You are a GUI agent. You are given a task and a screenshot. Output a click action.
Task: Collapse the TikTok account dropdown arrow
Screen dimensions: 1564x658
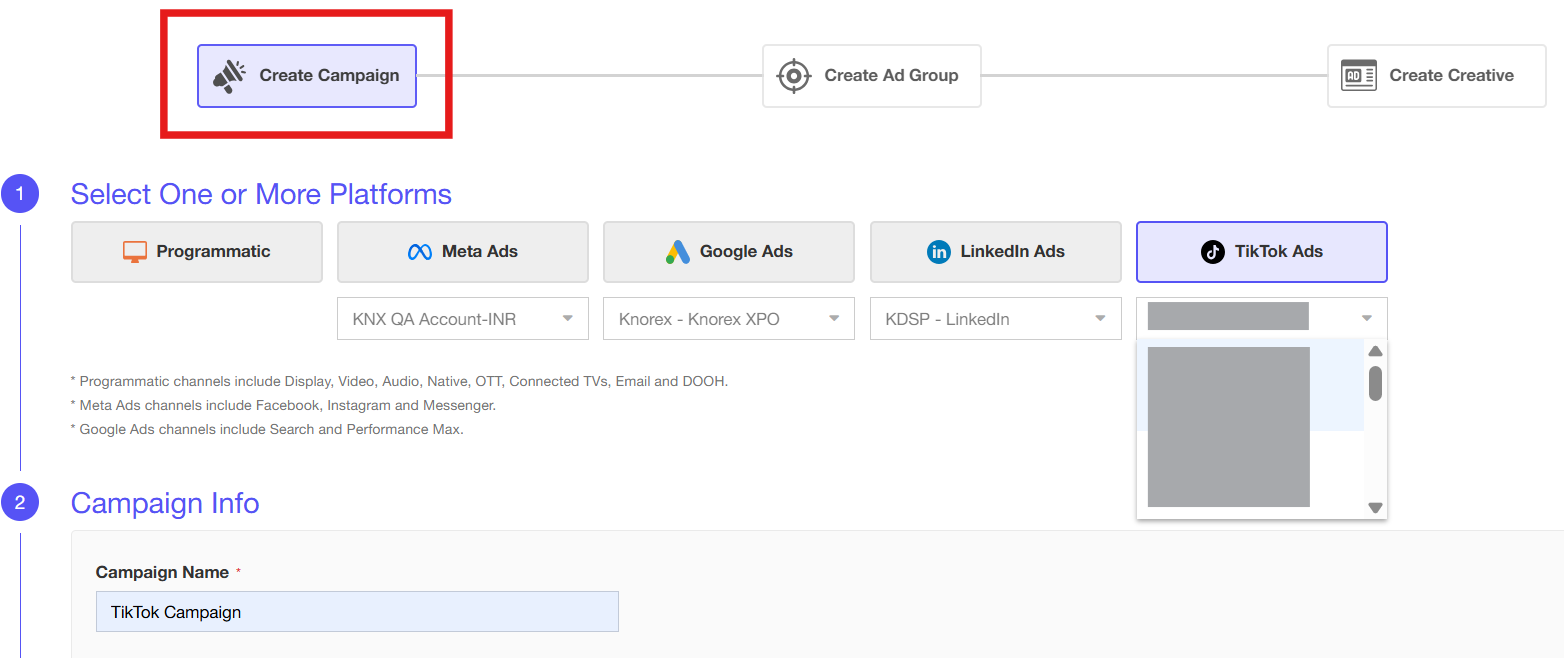click(x=1367, y=319)
